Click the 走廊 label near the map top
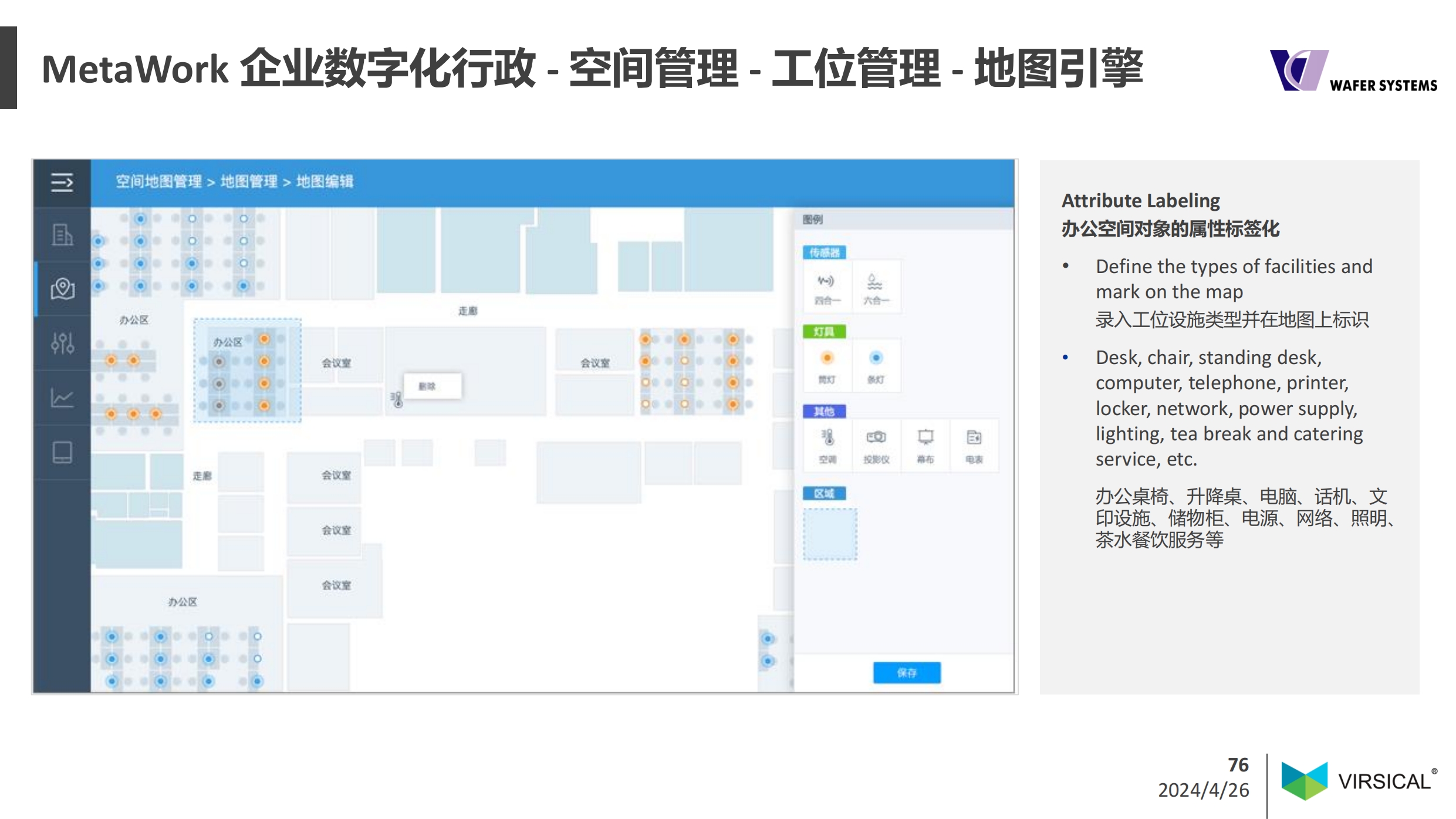Screen dimensions: 1456x819 (468, 311)
